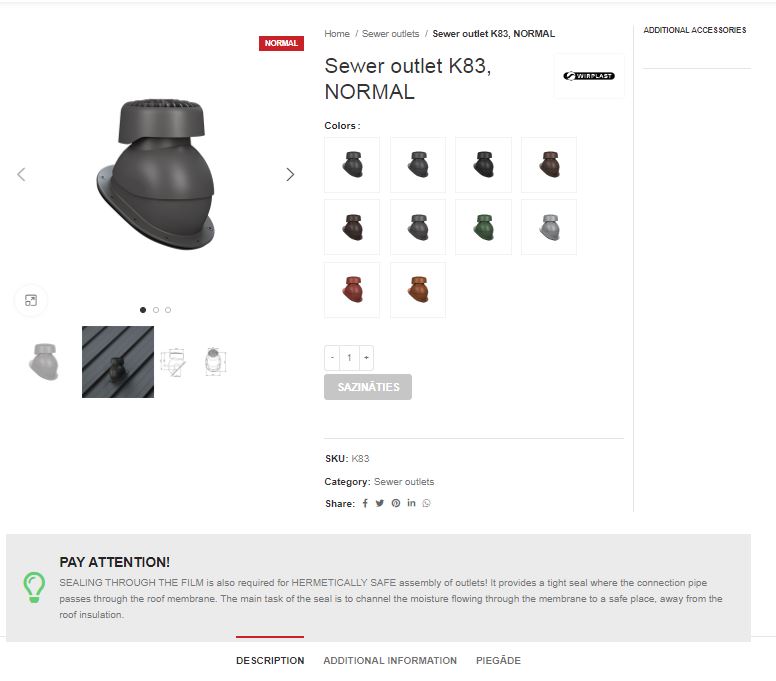Click the main sewer outlet product image
The width and height of the screenshot is (776, 681).
[157, 174]
